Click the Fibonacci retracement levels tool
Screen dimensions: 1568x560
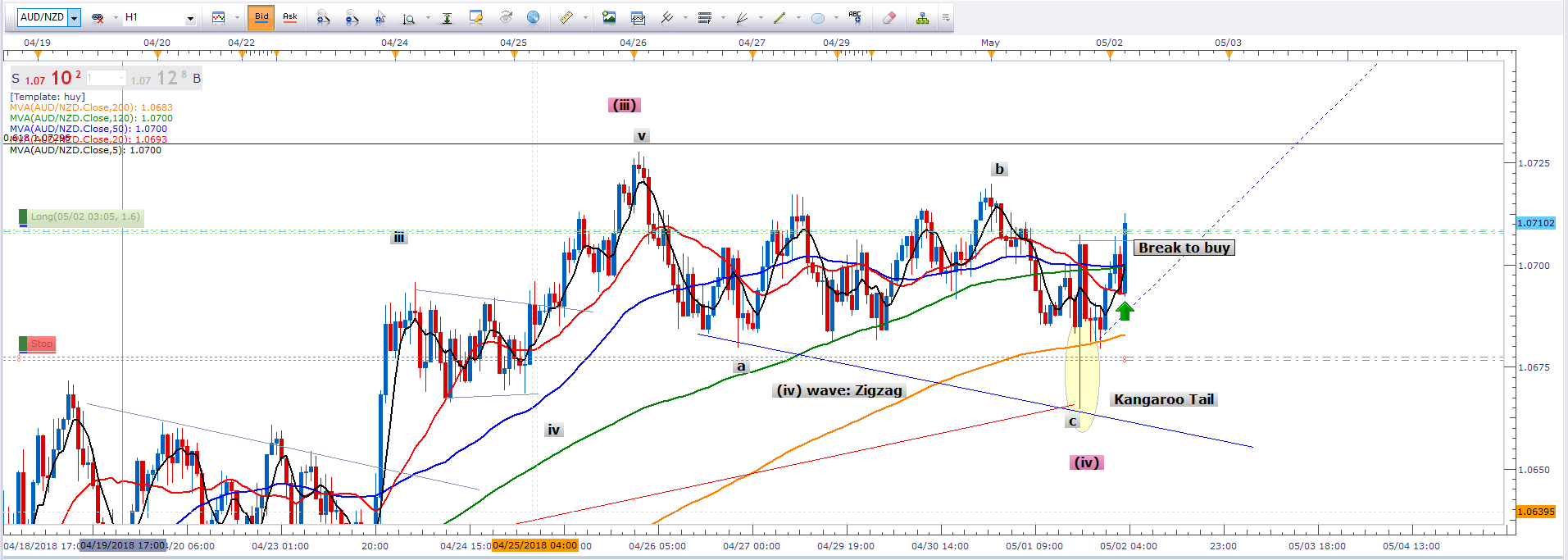[704, 17]
